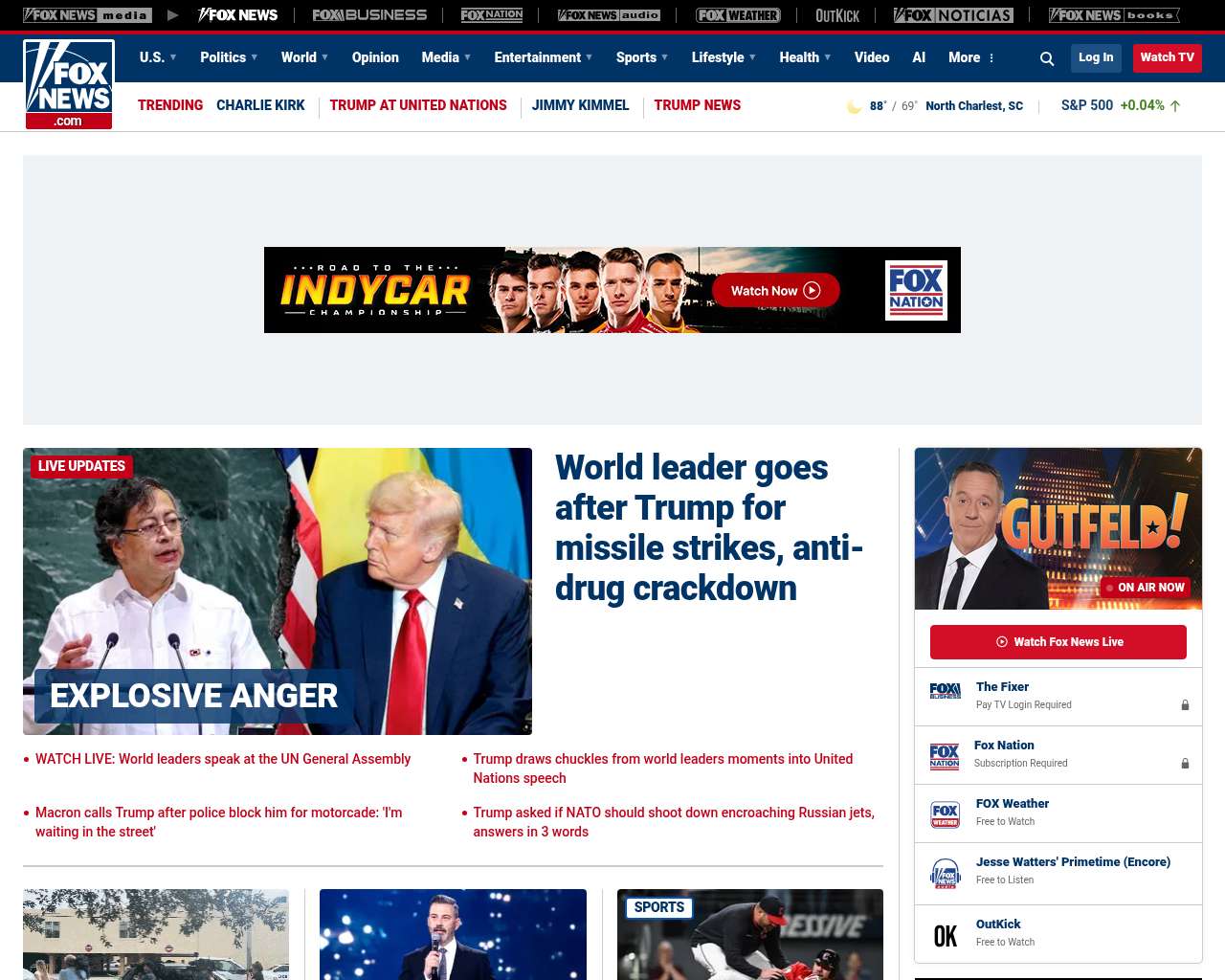Screen dimensions: 1225x980
Task: Open the Fox News logo homepage link
Action: pos(69,84)
